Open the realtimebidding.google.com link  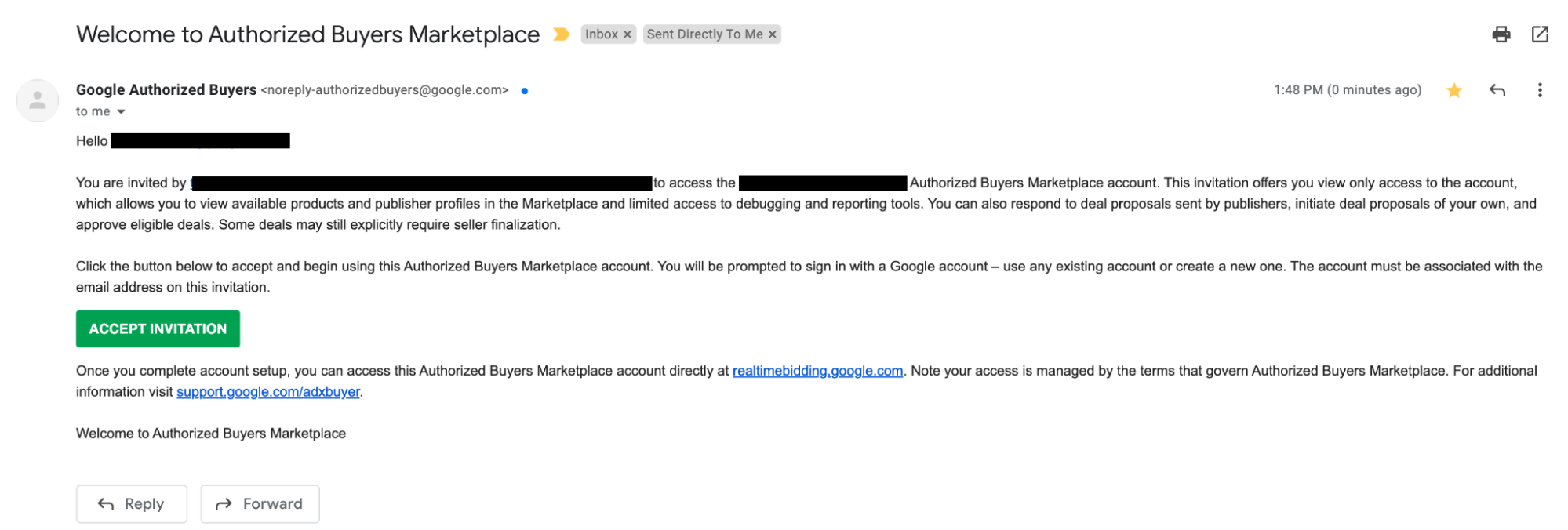tap(817, 371)
